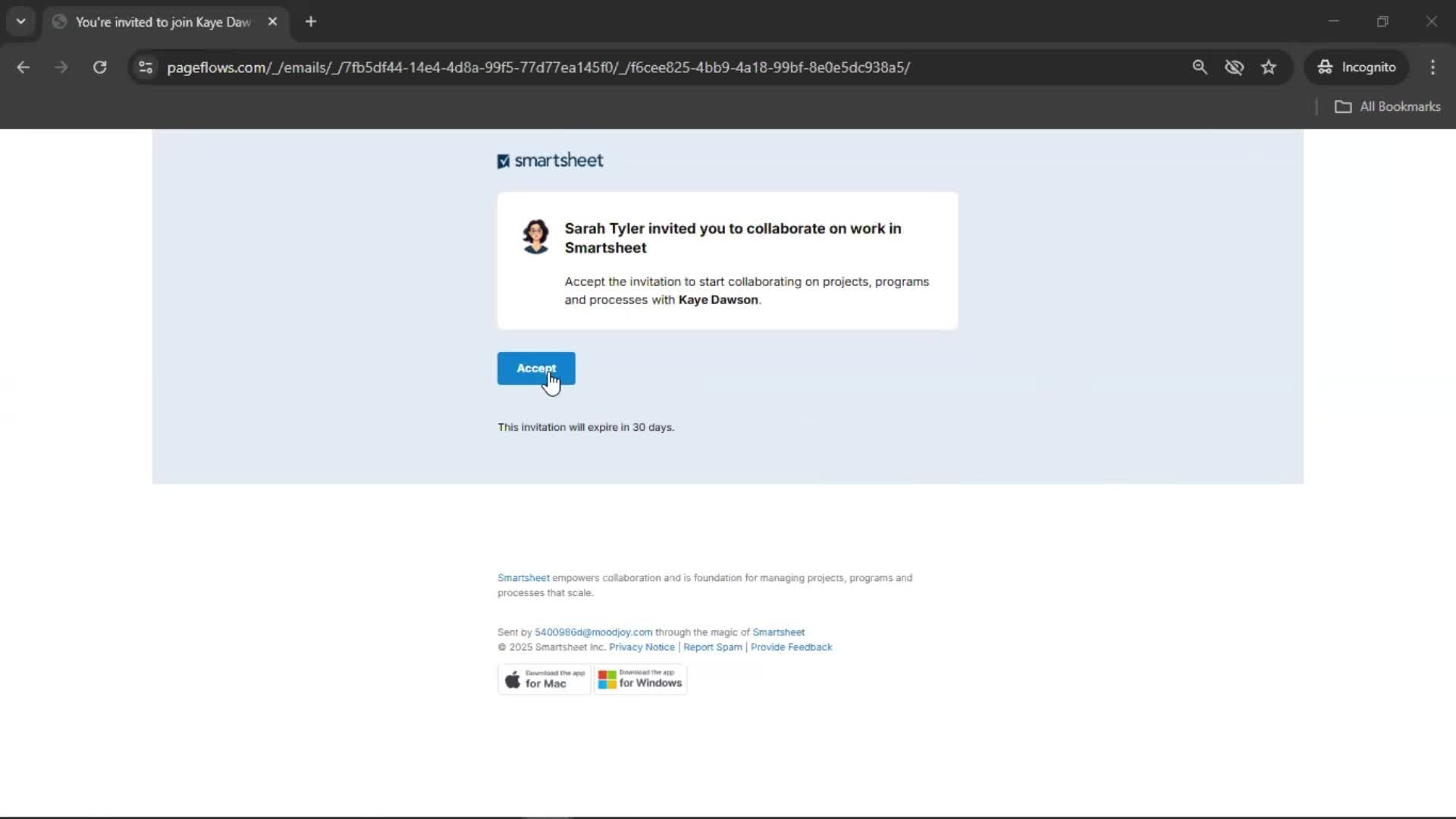Open a new tab with plus button
This screenshot has height=819, width=1456.
tap(311, 21)
